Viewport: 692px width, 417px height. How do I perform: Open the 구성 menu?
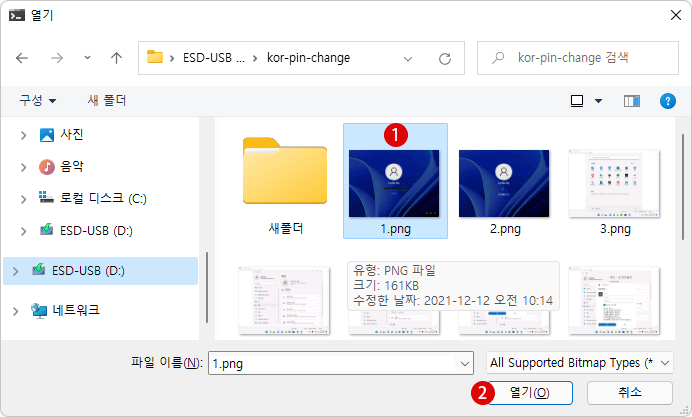[38, 100]
